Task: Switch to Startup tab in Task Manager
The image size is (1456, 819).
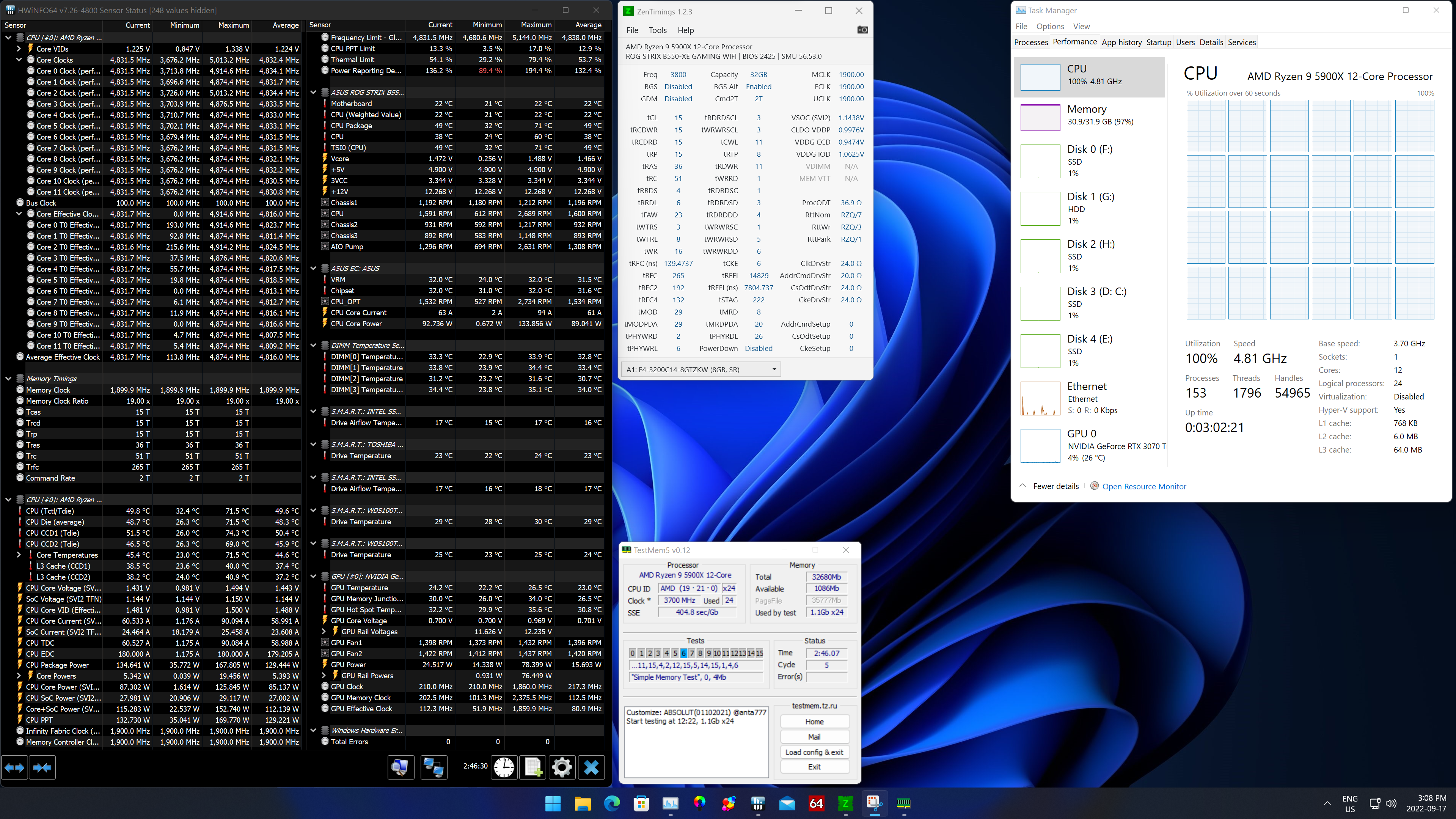Action: (x=1159, y=42)
